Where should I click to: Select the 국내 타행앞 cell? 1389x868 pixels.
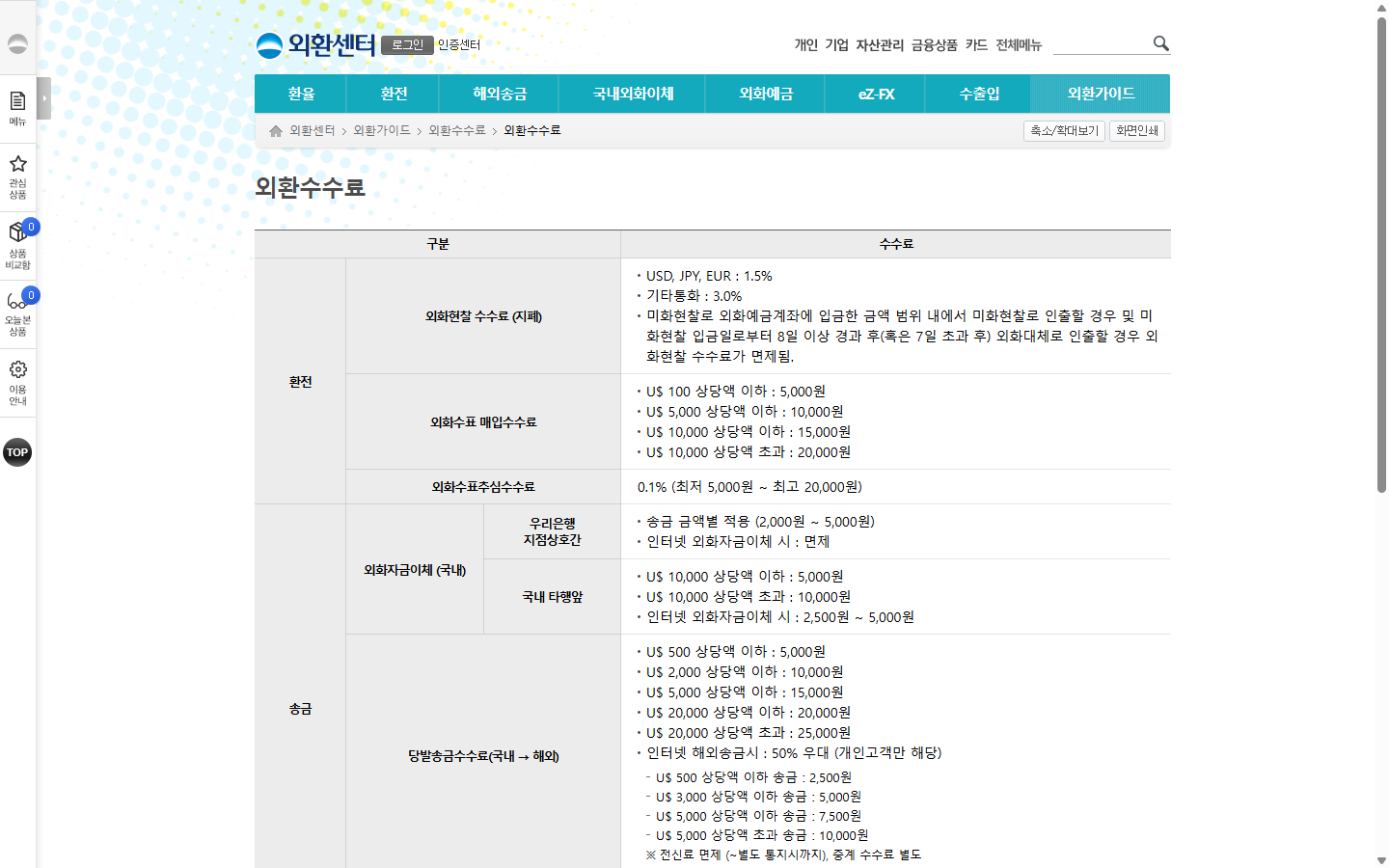coord(553,597)
